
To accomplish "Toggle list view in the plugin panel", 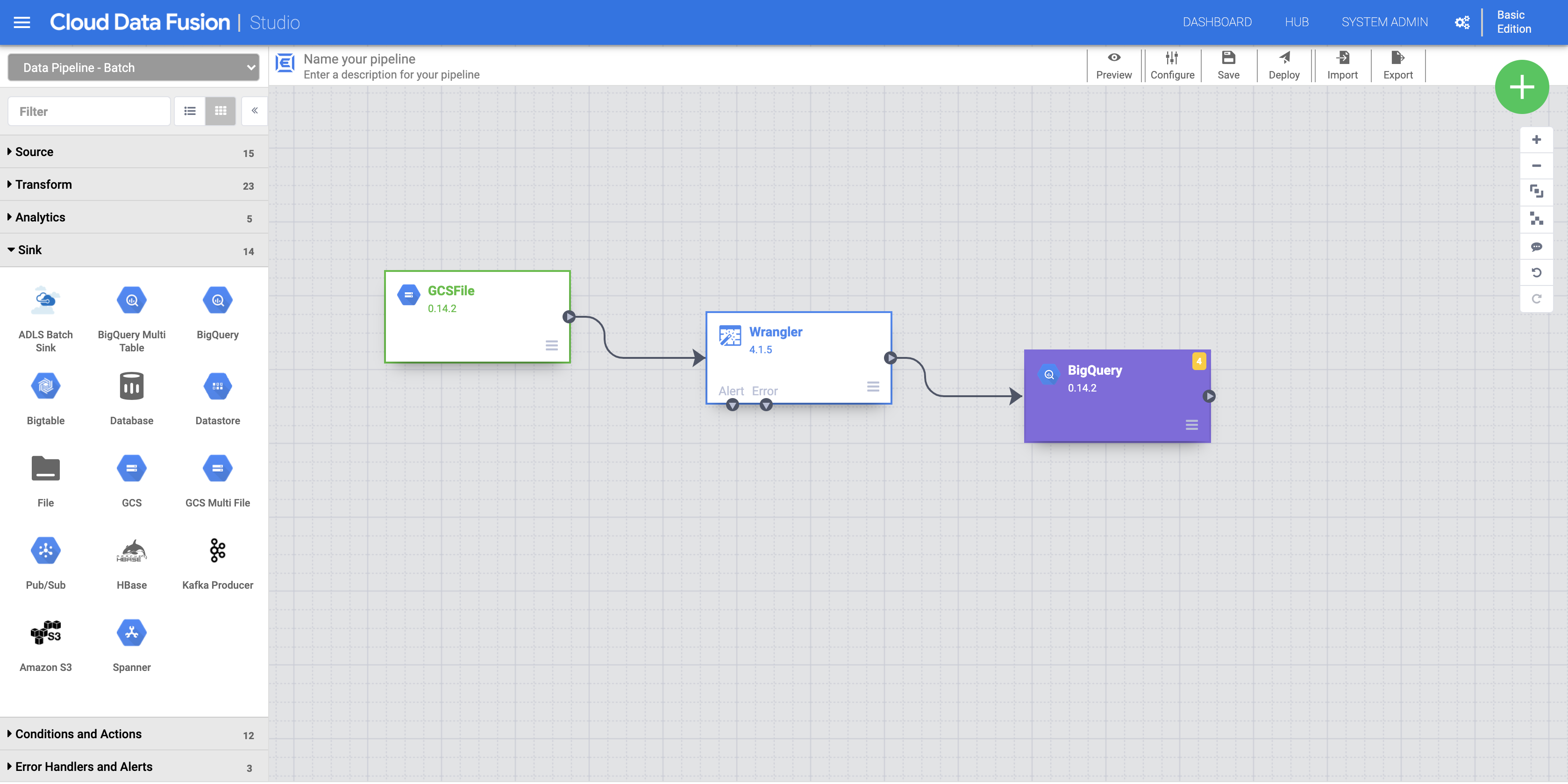I will pyautogui.click(x=190, y=111).
